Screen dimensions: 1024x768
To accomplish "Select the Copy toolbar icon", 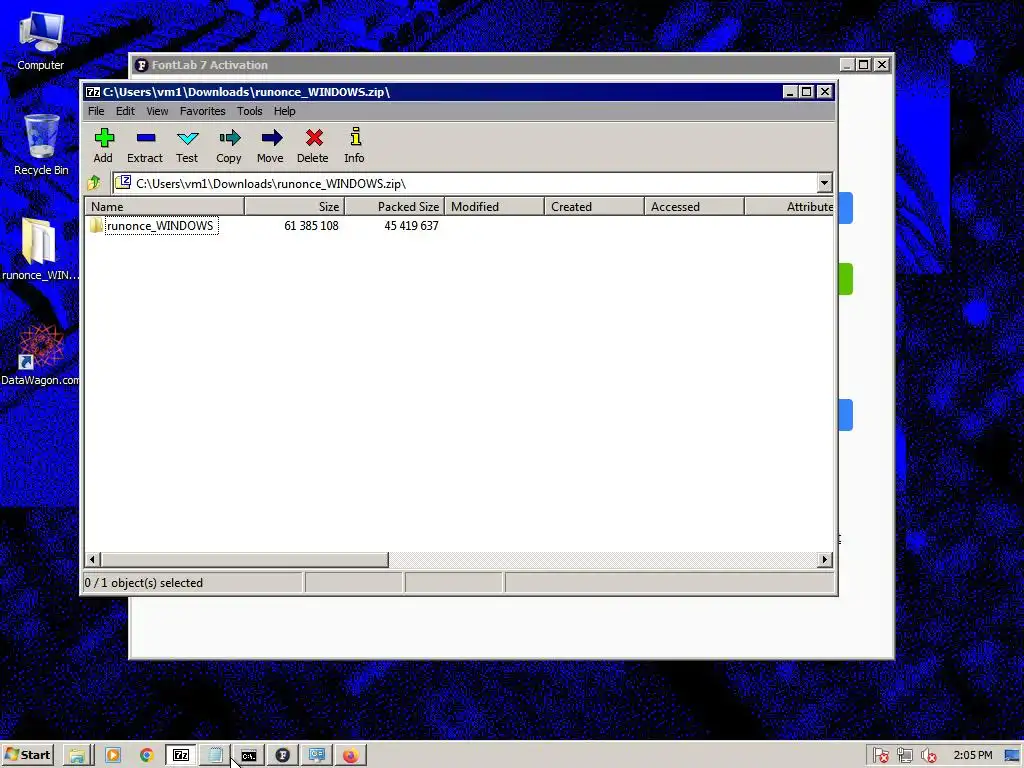I will click(229, 138).
